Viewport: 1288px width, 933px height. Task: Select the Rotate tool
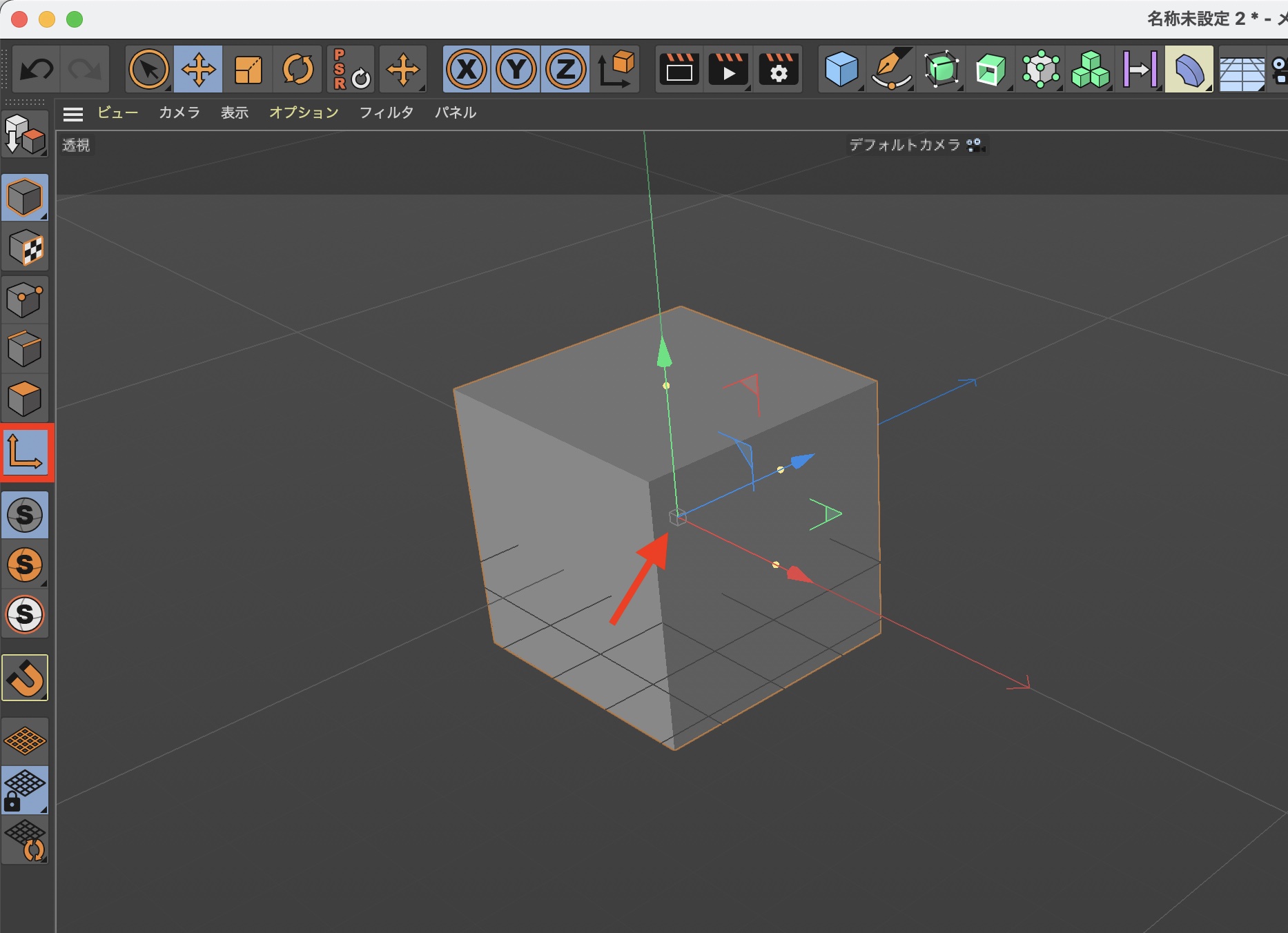point(297,70)
